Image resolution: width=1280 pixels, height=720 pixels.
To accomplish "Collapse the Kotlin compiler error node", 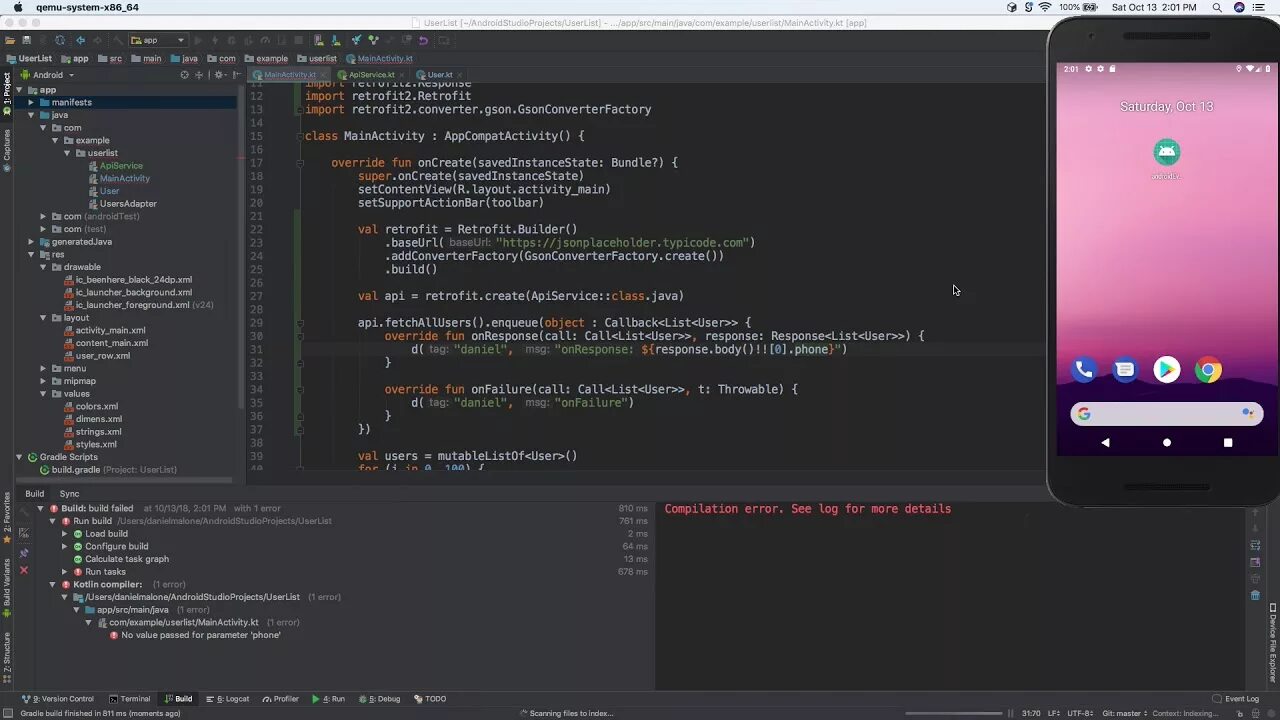I will pyautogui.click(x=53, y=584).
